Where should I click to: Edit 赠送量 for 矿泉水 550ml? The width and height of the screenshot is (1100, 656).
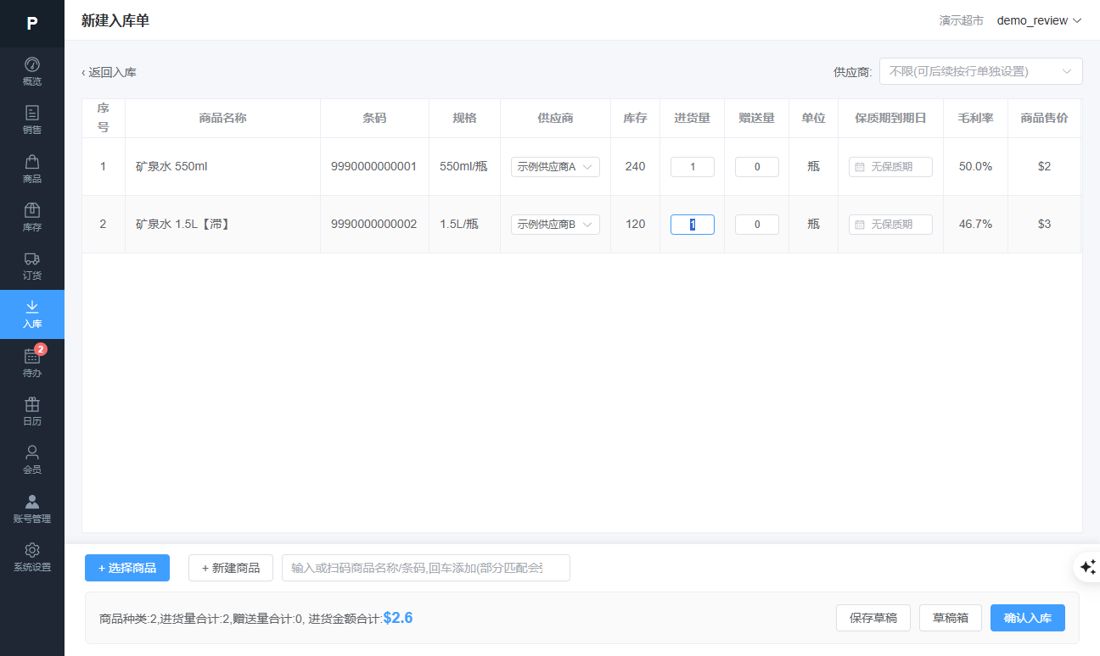pyautogui.click(x=757, y=167)
